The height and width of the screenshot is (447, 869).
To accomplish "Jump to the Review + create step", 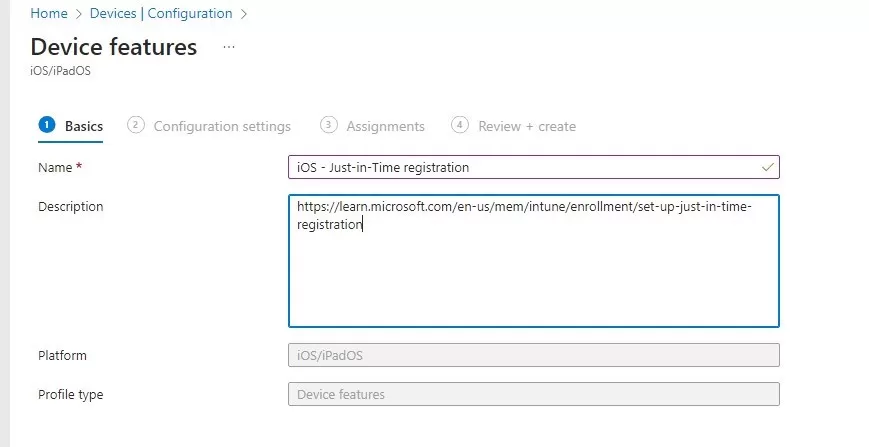I will (527, 126).
